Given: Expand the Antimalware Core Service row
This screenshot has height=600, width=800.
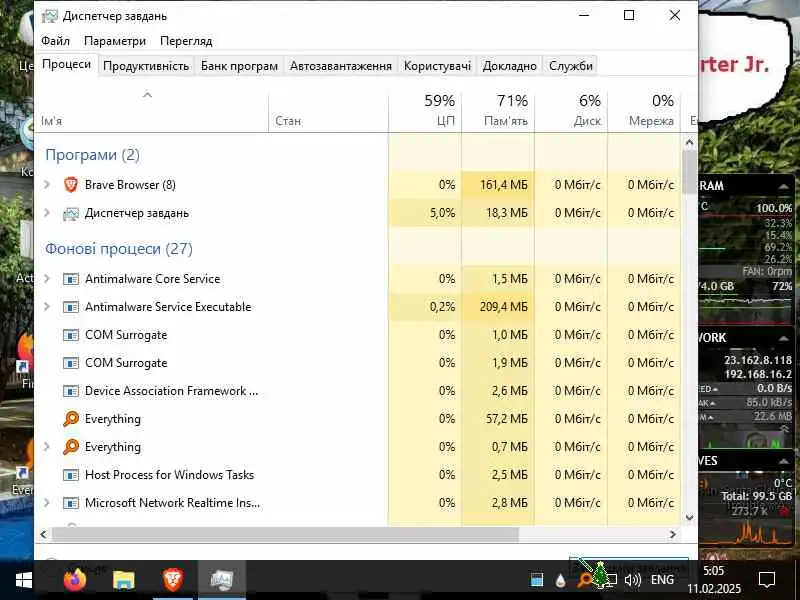Looking at the screenshot, I should pyautogui.click(x=47, y=279).
